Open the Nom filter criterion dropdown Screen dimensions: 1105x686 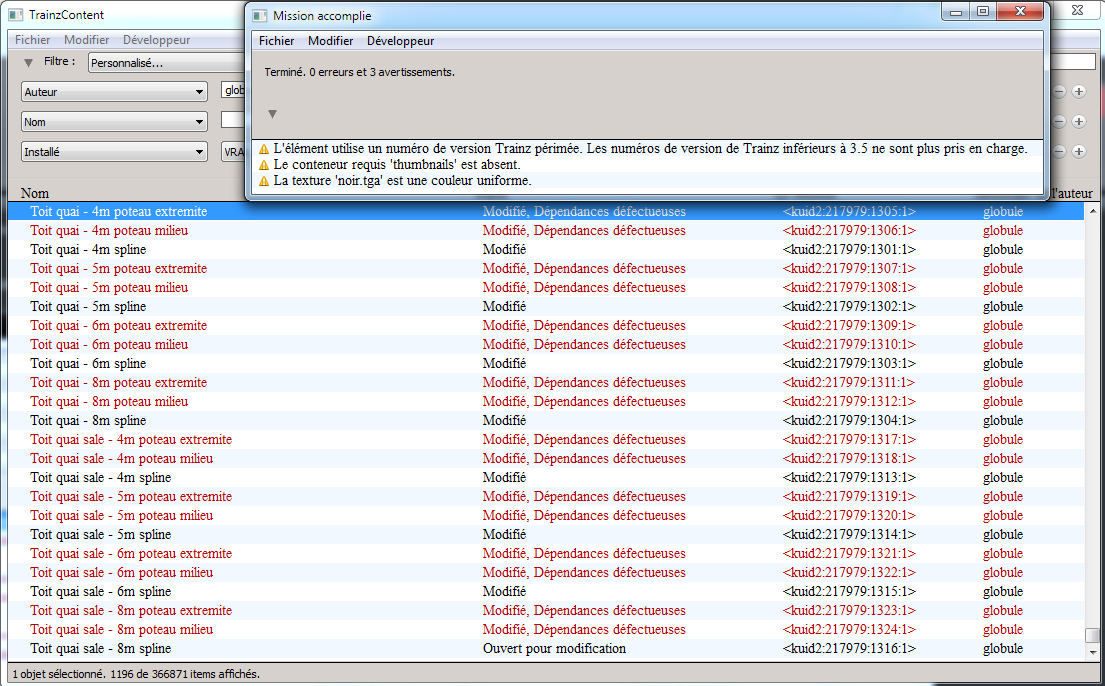click(114, 122)
